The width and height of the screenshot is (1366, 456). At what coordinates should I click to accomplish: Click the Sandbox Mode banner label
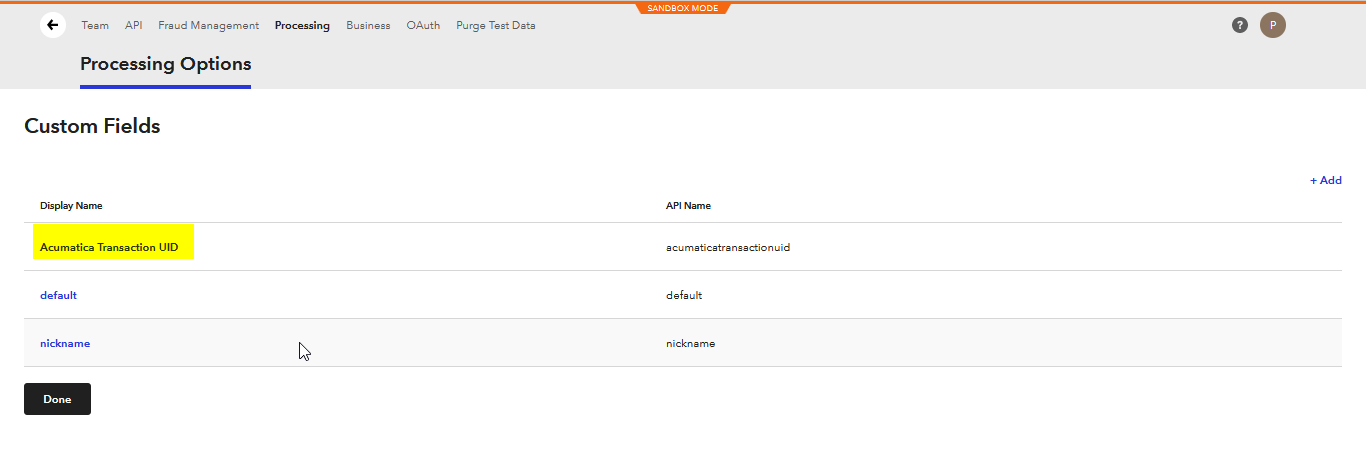click(683, 8)
